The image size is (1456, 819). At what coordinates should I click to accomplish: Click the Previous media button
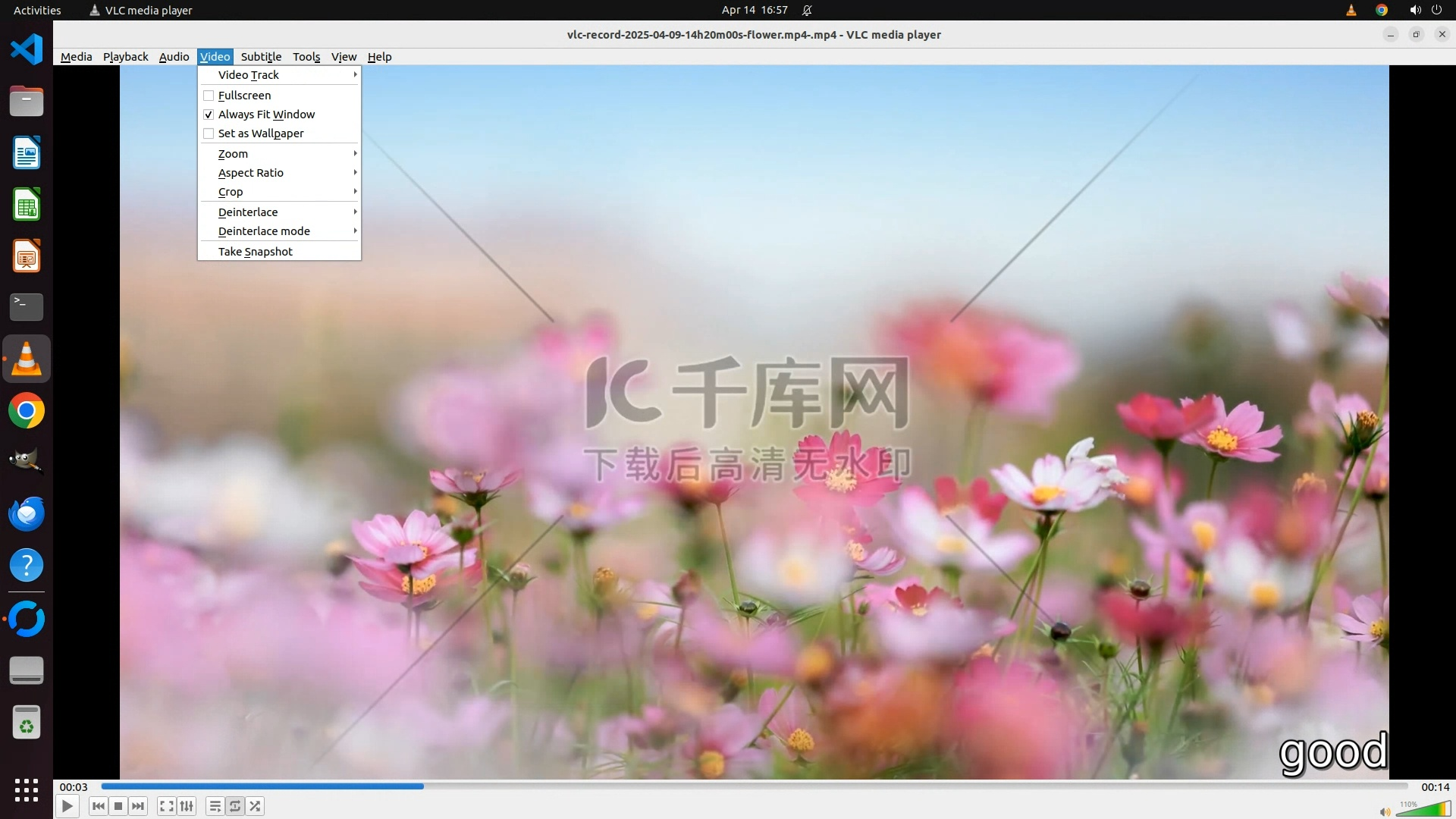[98, 806]
